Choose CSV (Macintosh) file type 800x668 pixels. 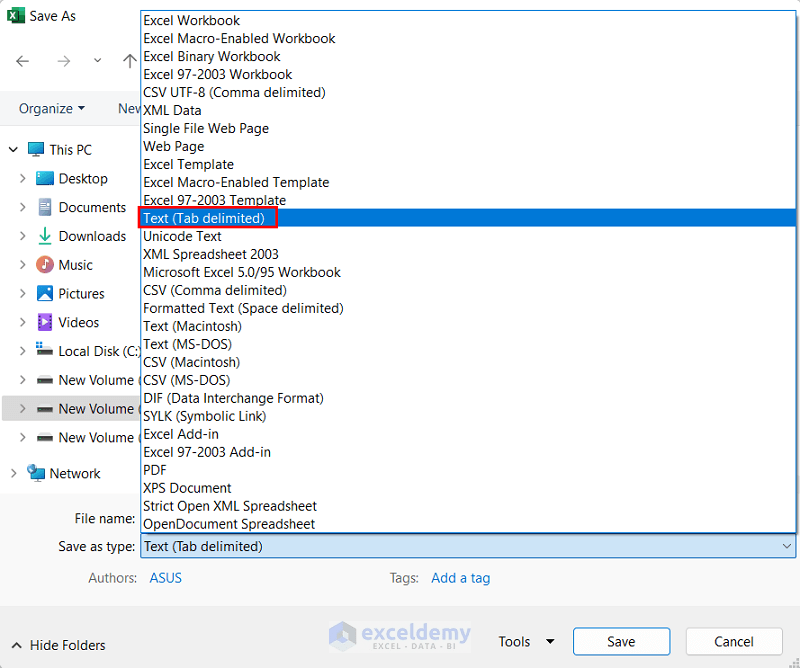[x=468, y=362]
